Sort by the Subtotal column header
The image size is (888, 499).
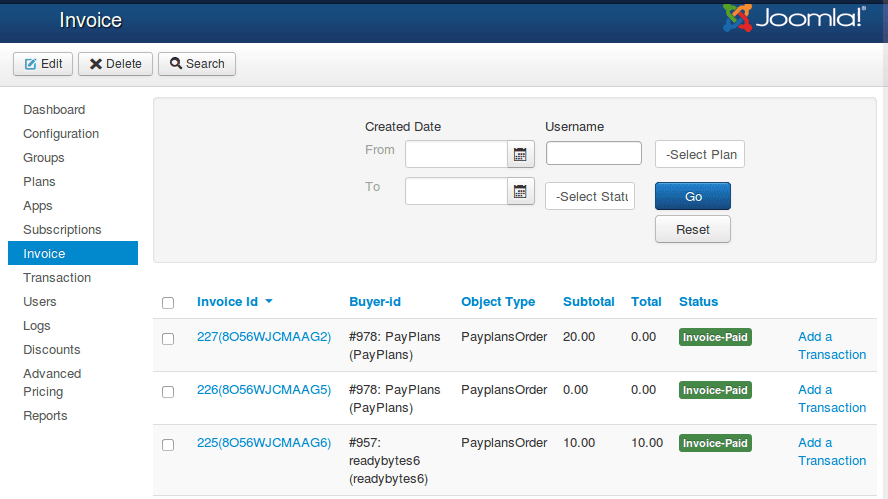[588, 302]
